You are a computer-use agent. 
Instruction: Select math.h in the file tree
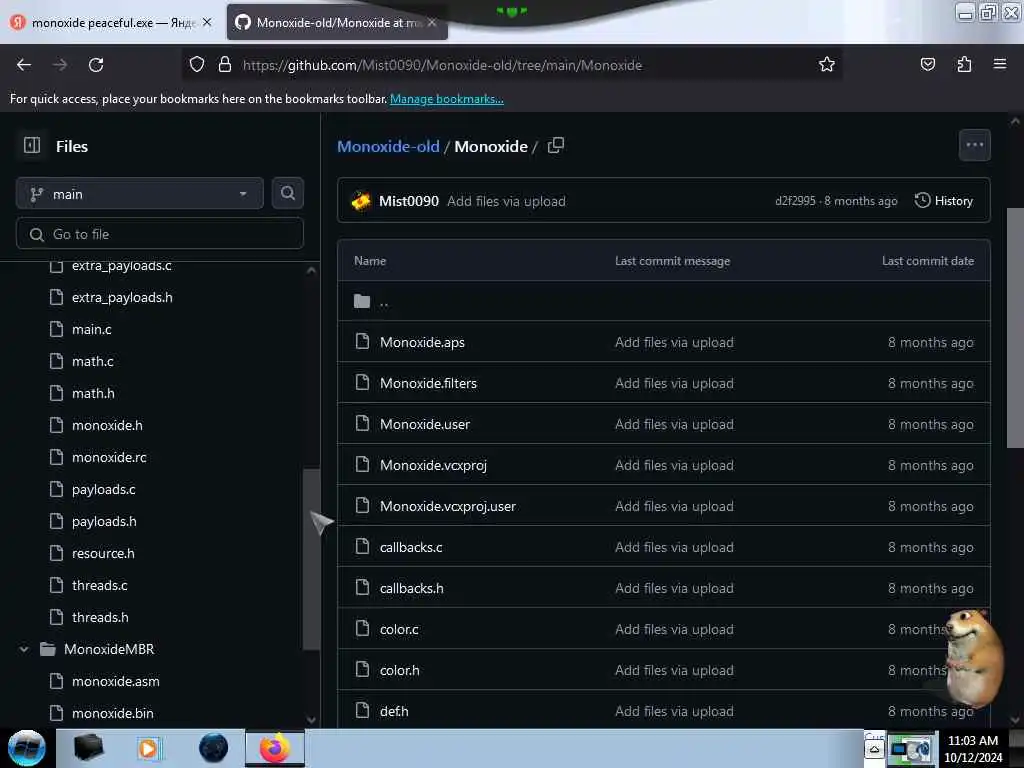click(93, 393)
